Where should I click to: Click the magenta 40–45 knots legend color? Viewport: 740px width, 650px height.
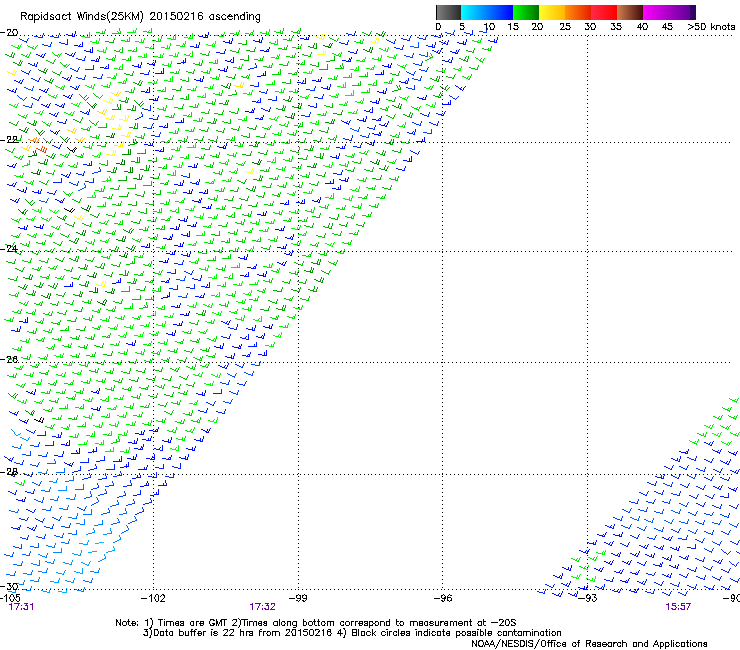pyautogui.click(x=656, y=12)
